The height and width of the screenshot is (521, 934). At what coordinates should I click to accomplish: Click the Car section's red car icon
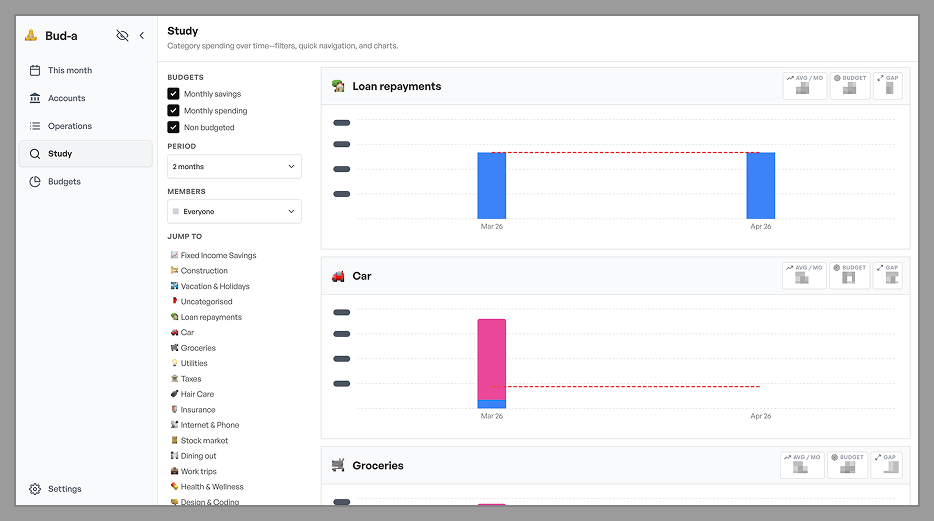pos(338,276)
